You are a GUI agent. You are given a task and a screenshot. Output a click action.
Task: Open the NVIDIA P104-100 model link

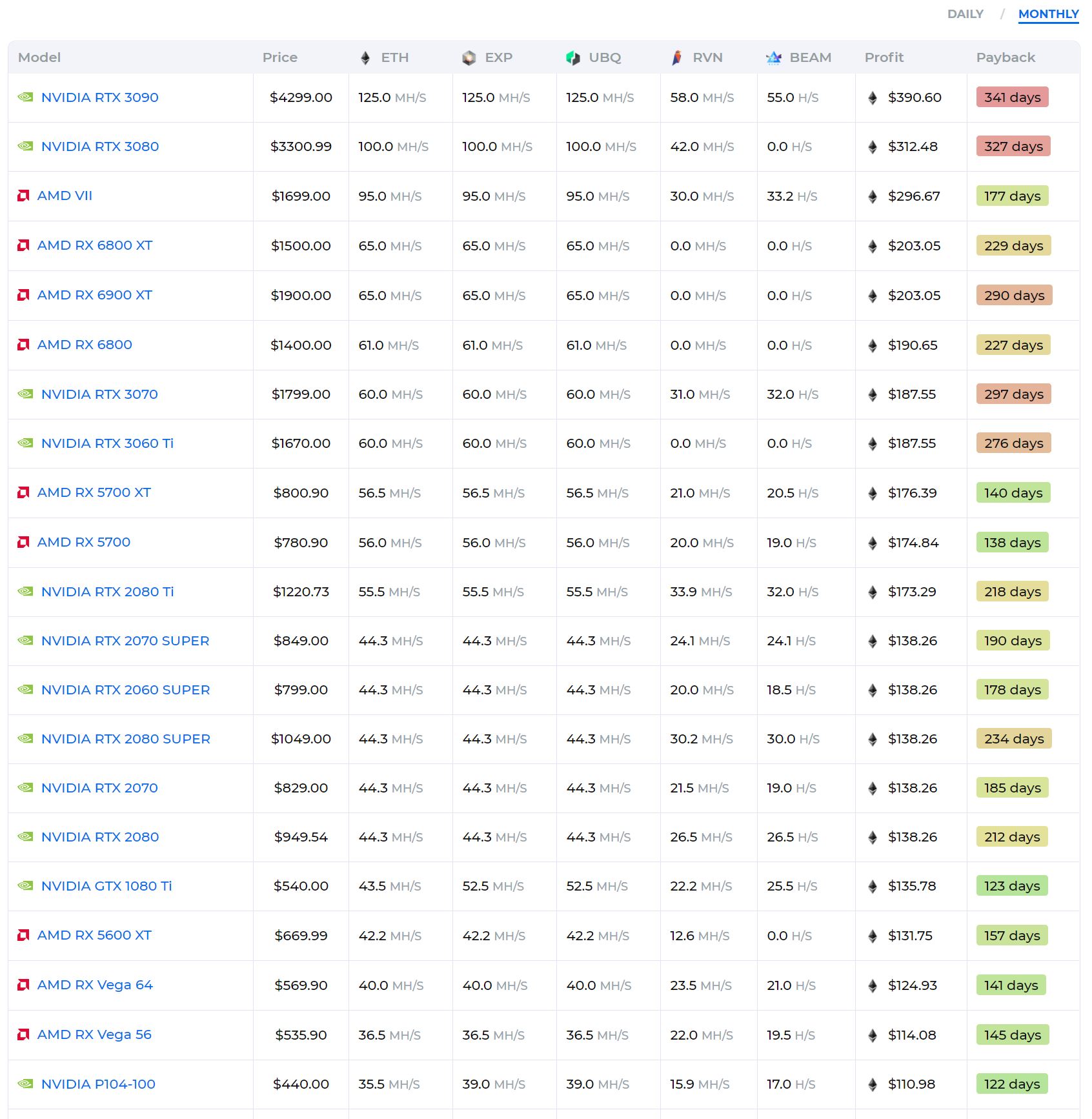(98, 1084)
